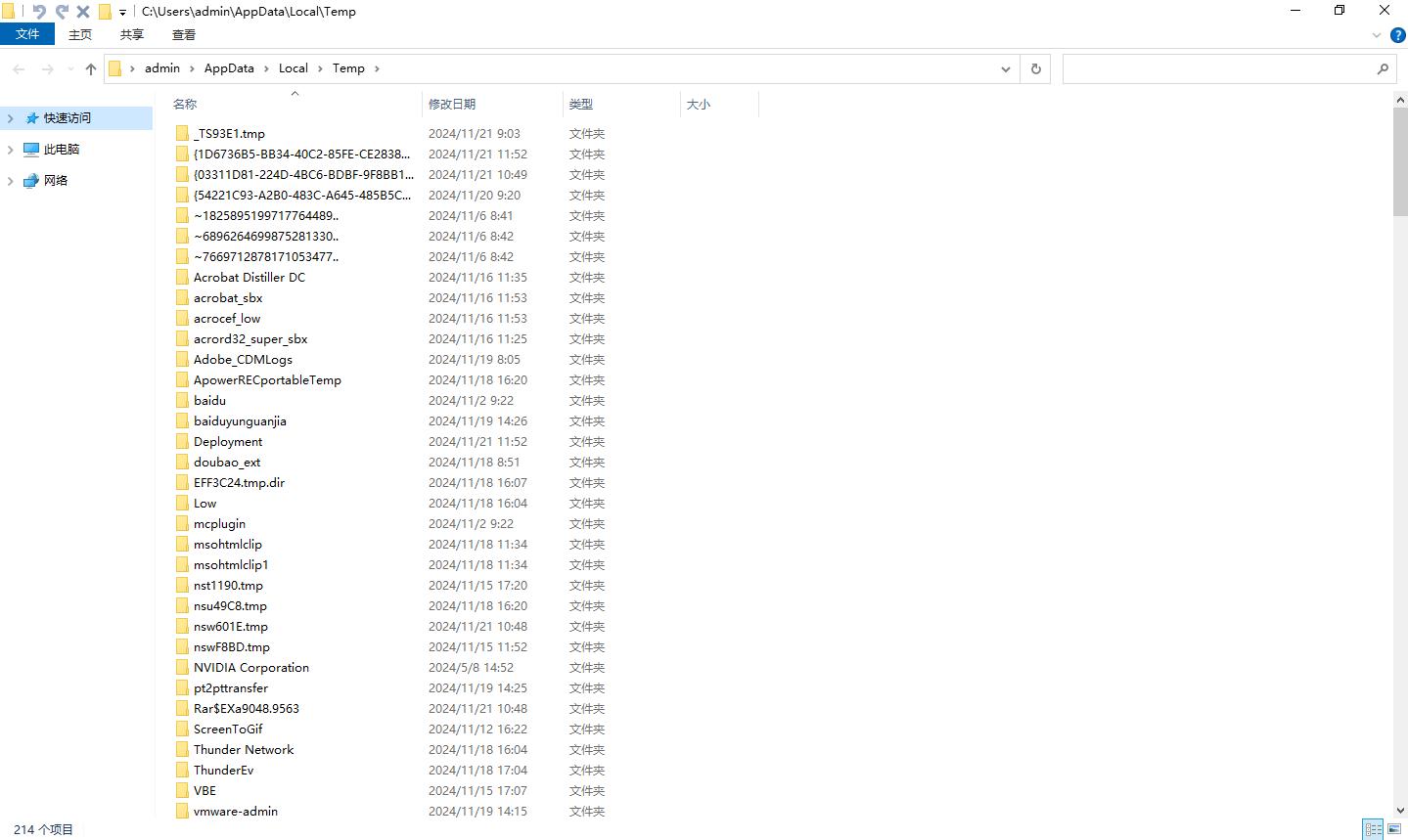Open the 查看 ribbon tab

click(184, 35)
